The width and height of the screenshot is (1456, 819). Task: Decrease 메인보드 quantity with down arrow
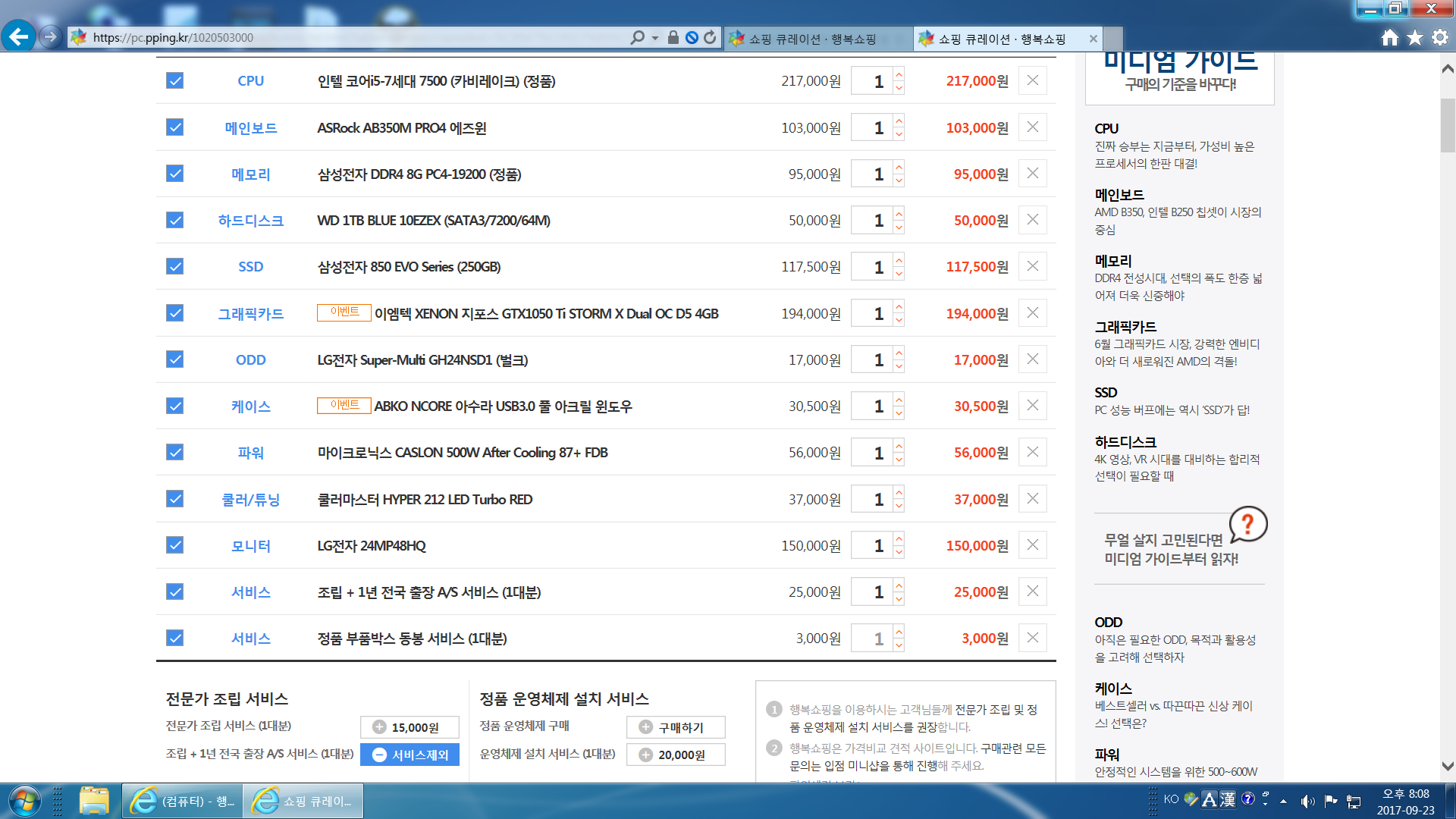coord(899,134)
